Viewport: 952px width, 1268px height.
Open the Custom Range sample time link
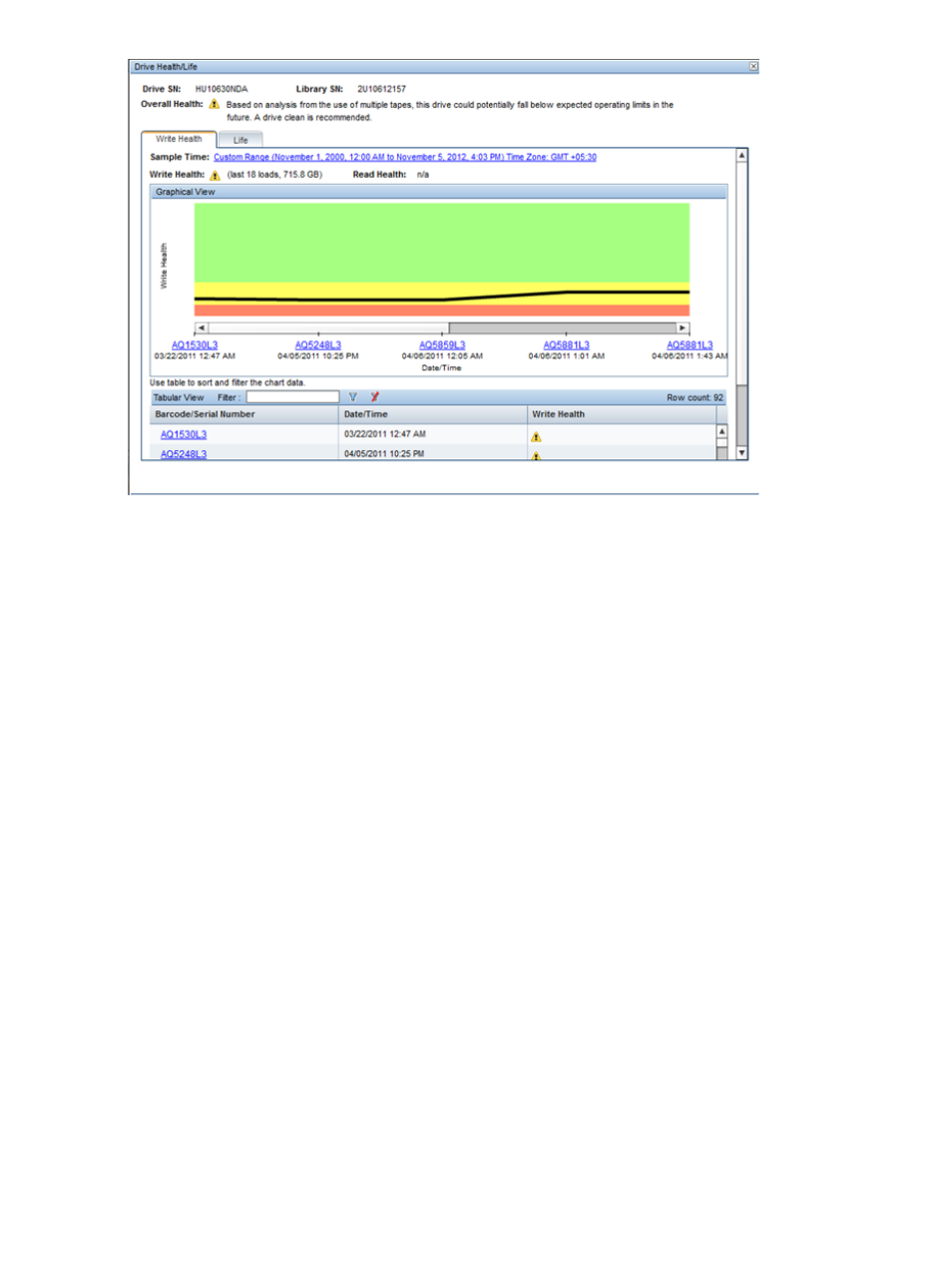[405, 157]
